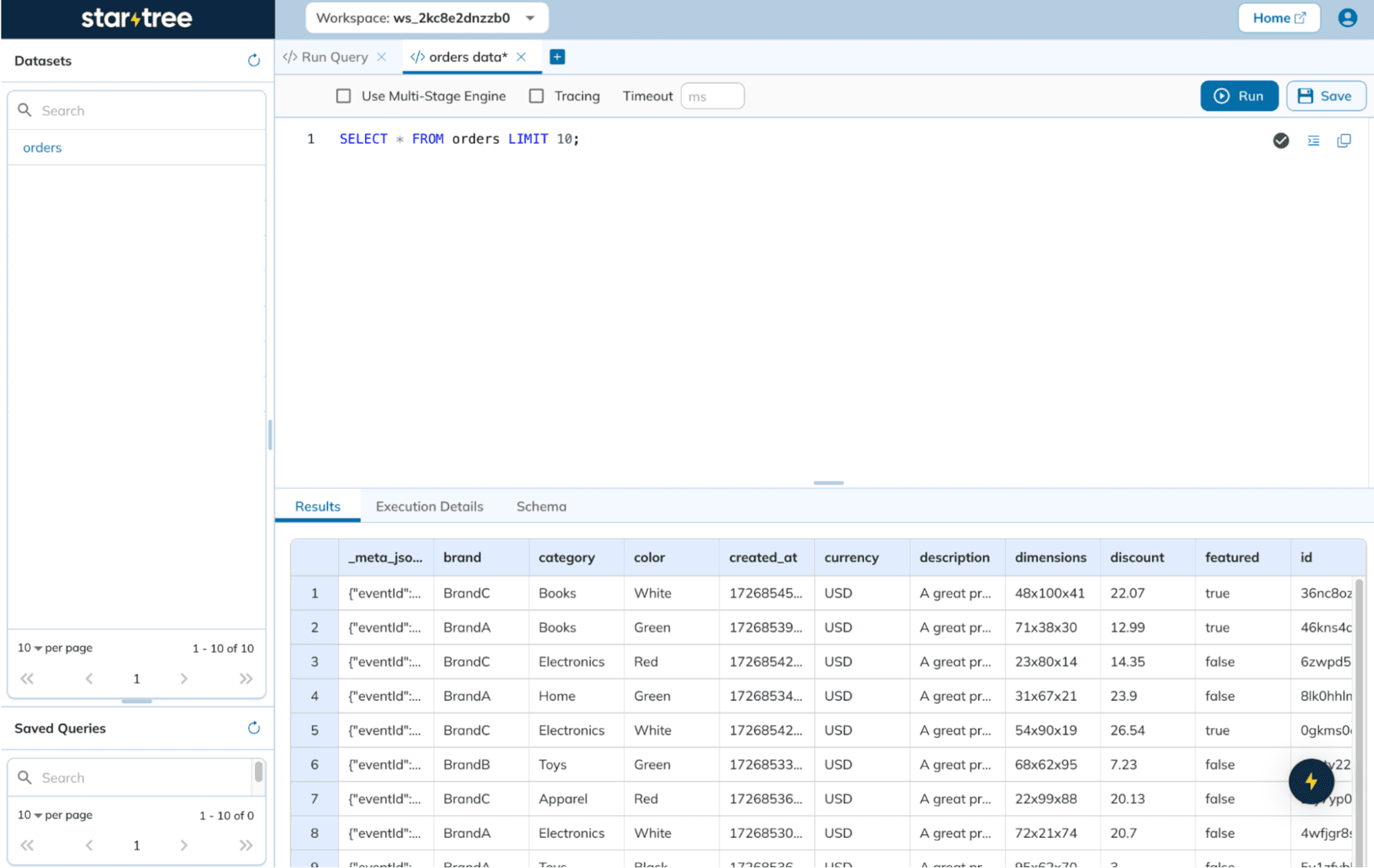Refresh the Saved Queries list
This screenshot has width=1374, height=868.
[254, 728]
